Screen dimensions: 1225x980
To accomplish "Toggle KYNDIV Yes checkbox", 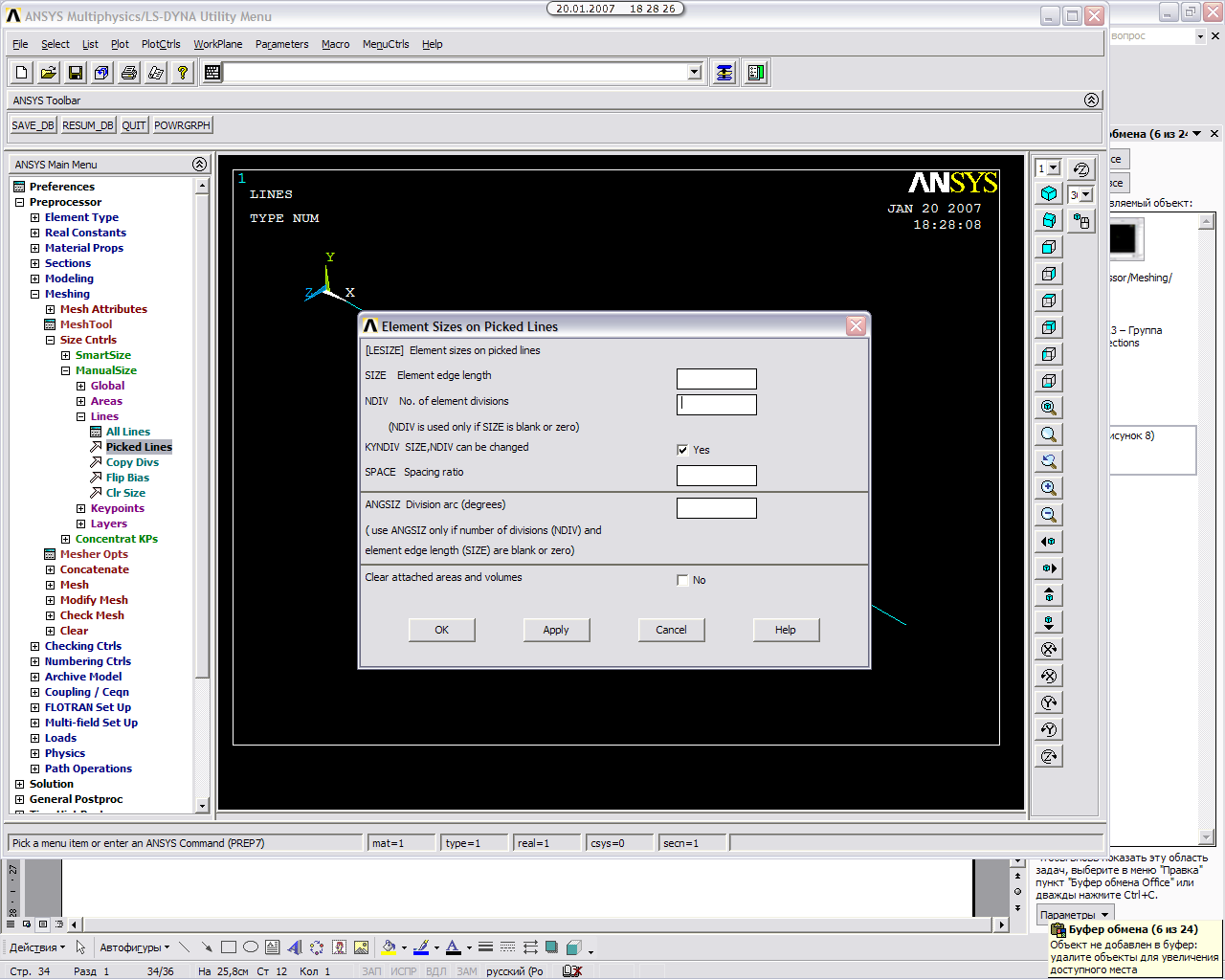I will (x=682, y=450).
